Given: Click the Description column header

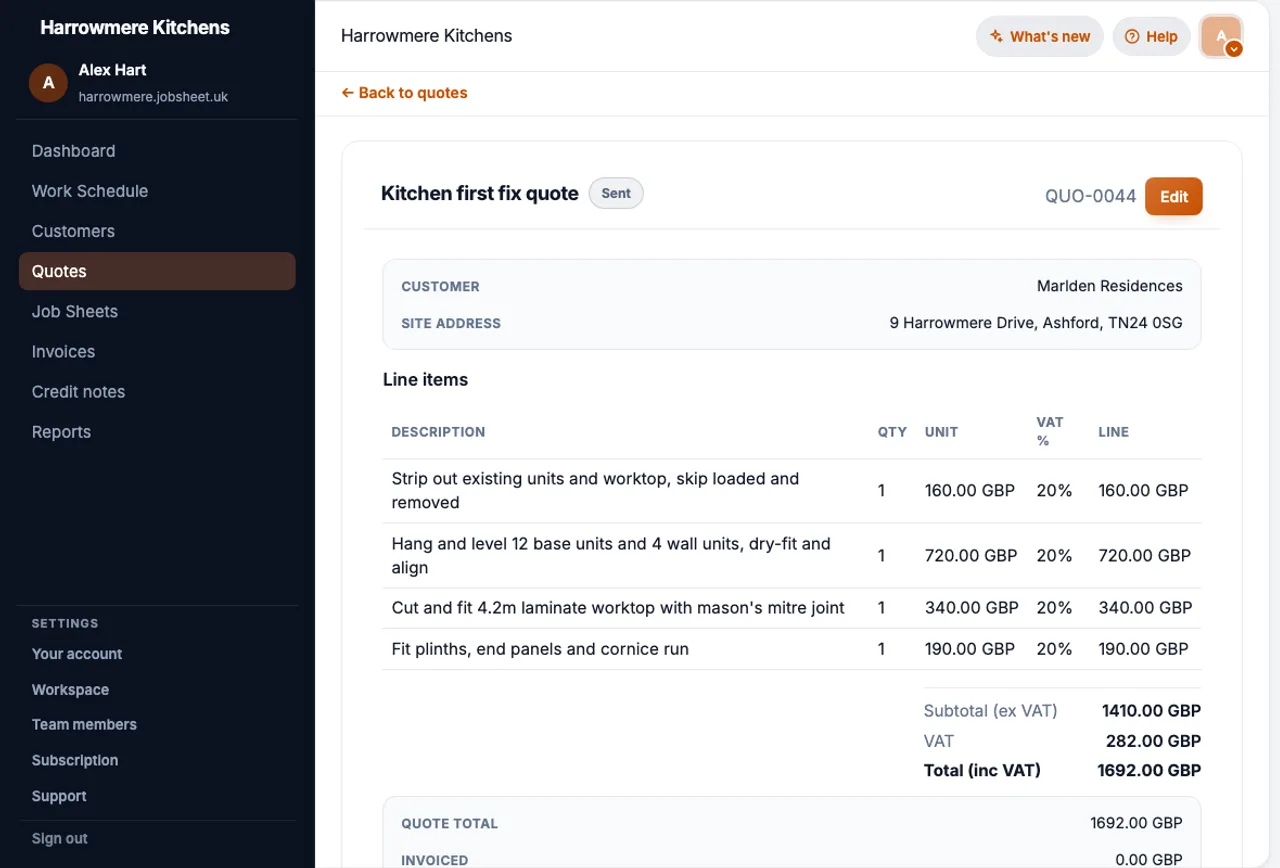Looking at the screenshot, I should [x=438, y=432].
